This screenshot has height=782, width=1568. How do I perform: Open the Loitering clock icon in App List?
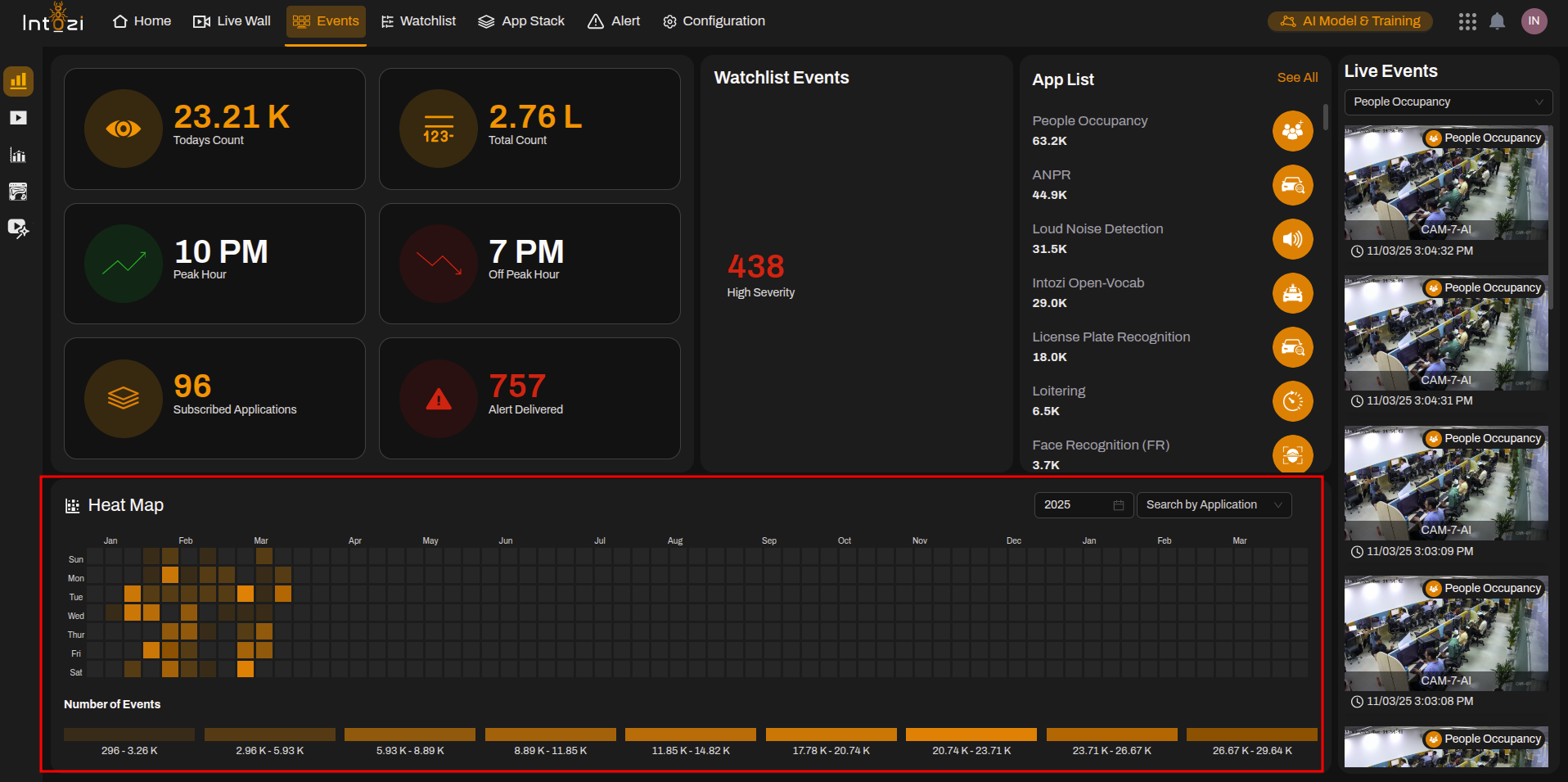1292,401
